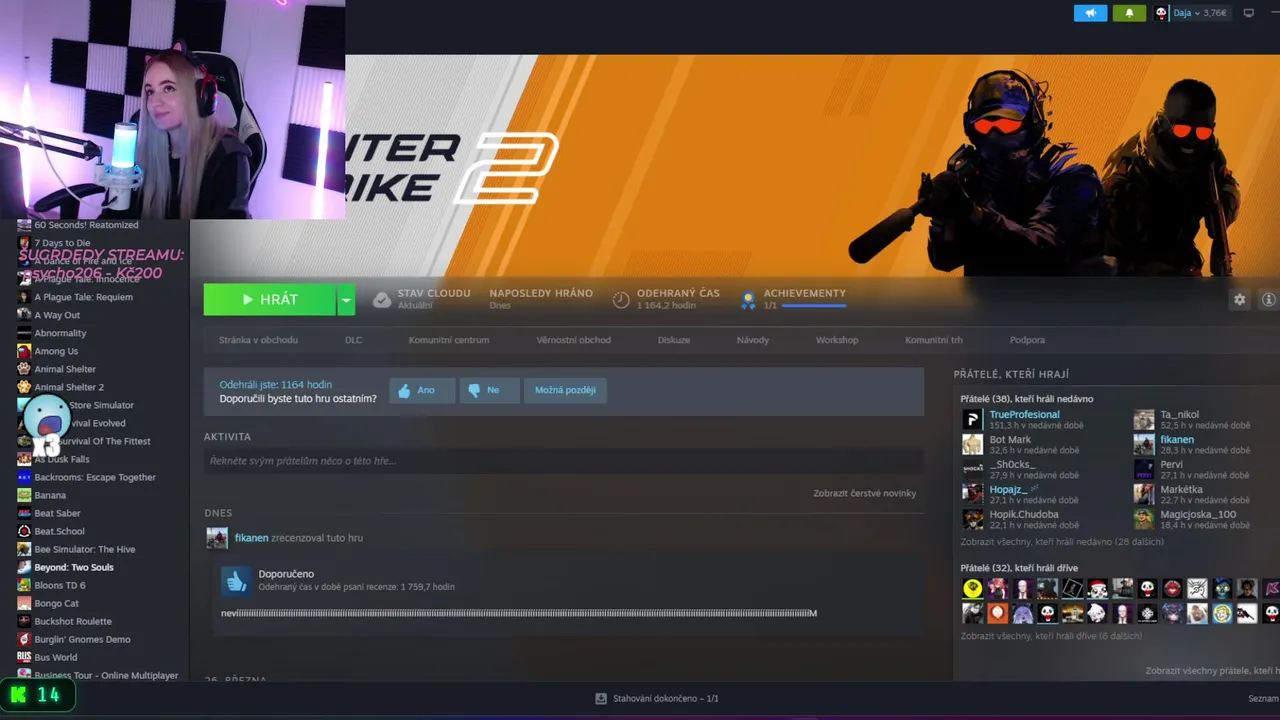Show all friends who played previously link

click(x=1051, y=636)
